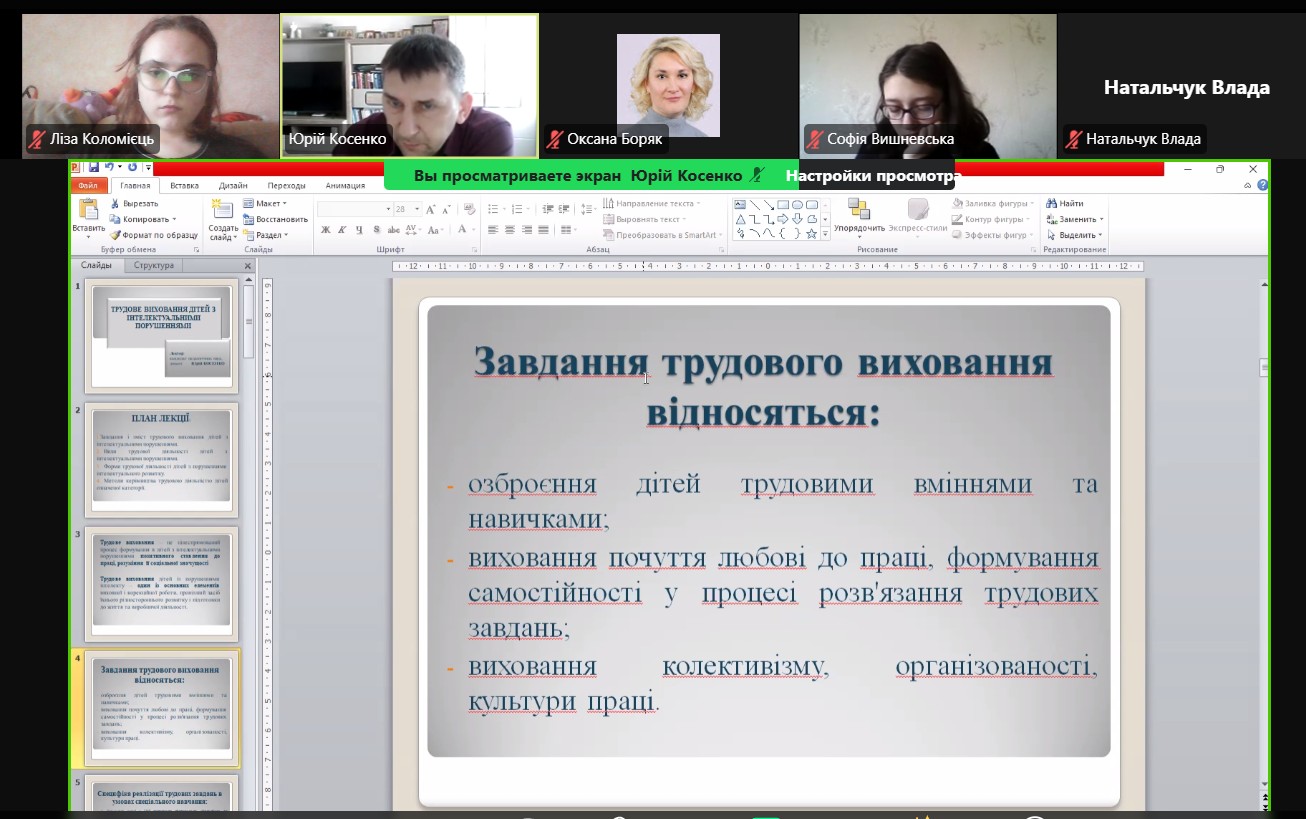Switch to the Вставка ribbon tab
Image resolution: width=1306 pixels, height=819 pixels.
pyautogui.click(x=184, y=185)
